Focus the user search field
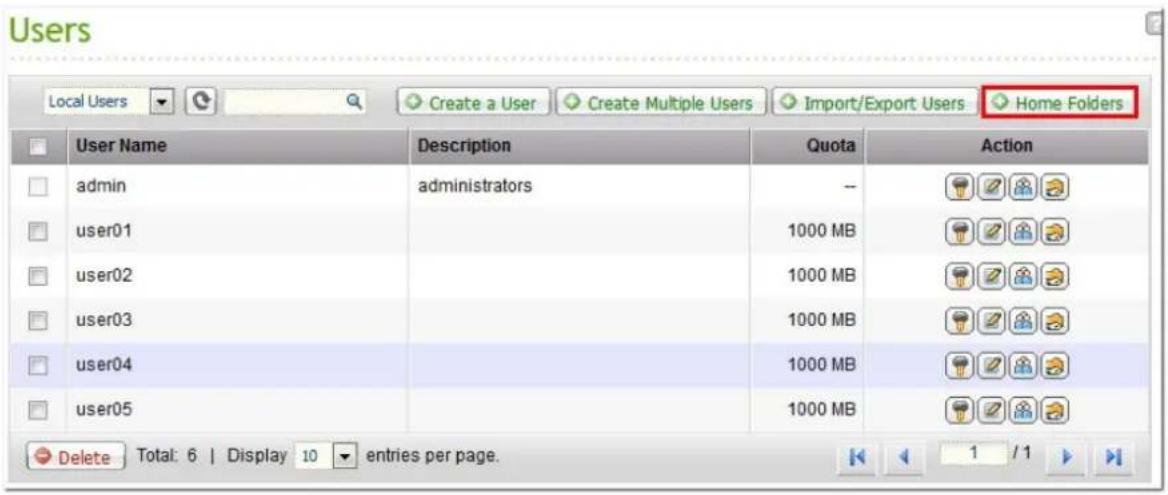The height and width of the screenshot is (495, 1168). point(294,102)
